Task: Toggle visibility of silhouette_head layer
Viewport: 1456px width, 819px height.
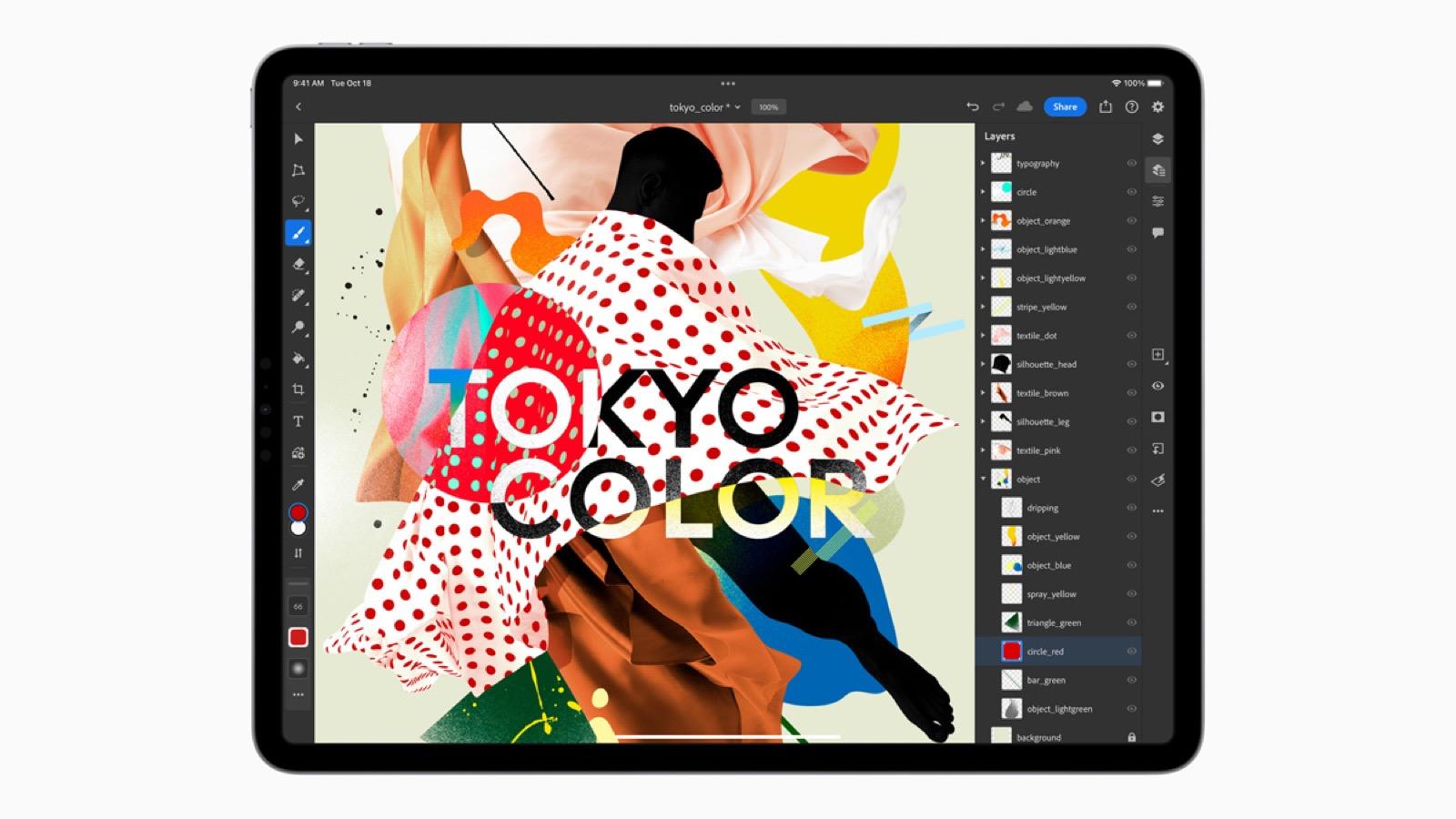Action: click(1132, 364)
